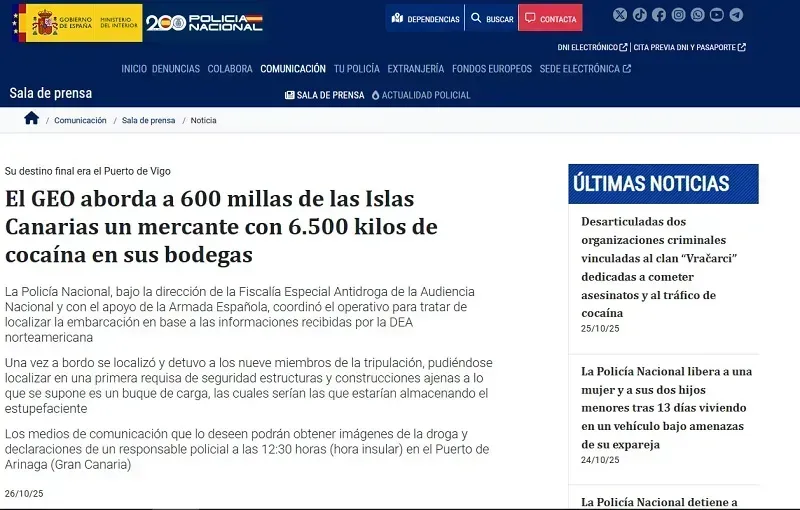
Task: Open Cita Previa DNI y Pasaporte link
Action: pos(689,47)
